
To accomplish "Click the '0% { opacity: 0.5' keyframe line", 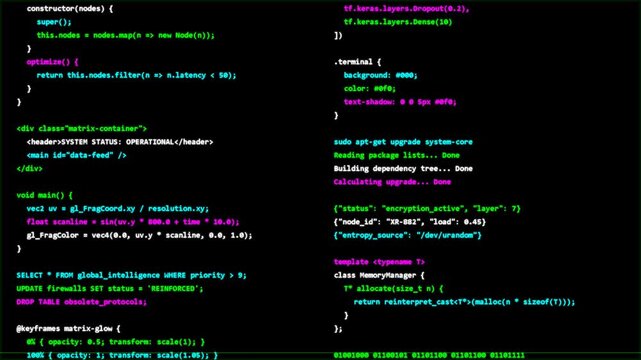I will pos(116,342).
